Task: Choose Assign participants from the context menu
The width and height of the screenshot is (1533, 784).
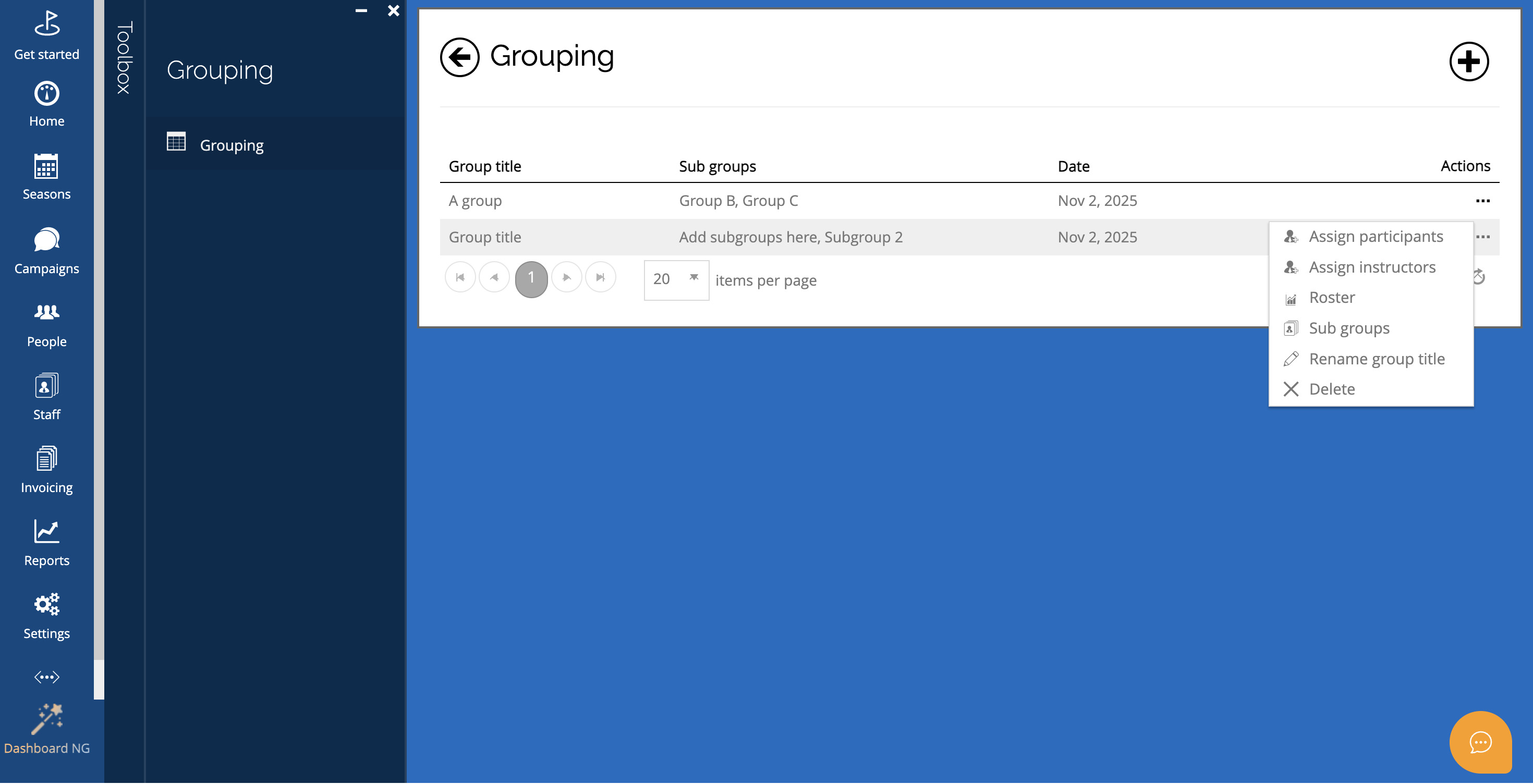Action: coord(1374,237)
